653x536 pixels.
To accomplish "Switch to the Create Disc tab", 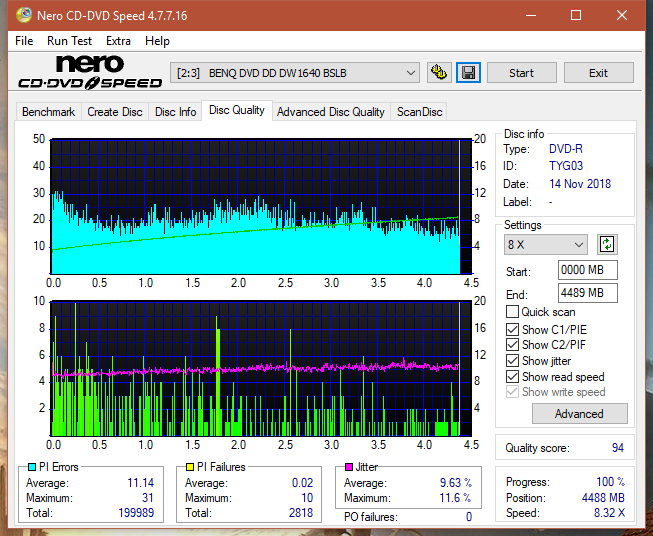I will click(115, 112).
